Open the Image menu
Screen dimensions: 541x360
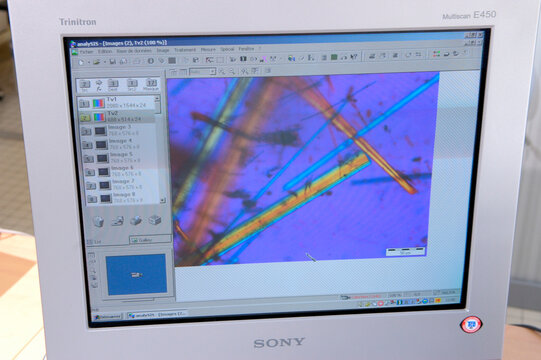click(x=163, y=50)
